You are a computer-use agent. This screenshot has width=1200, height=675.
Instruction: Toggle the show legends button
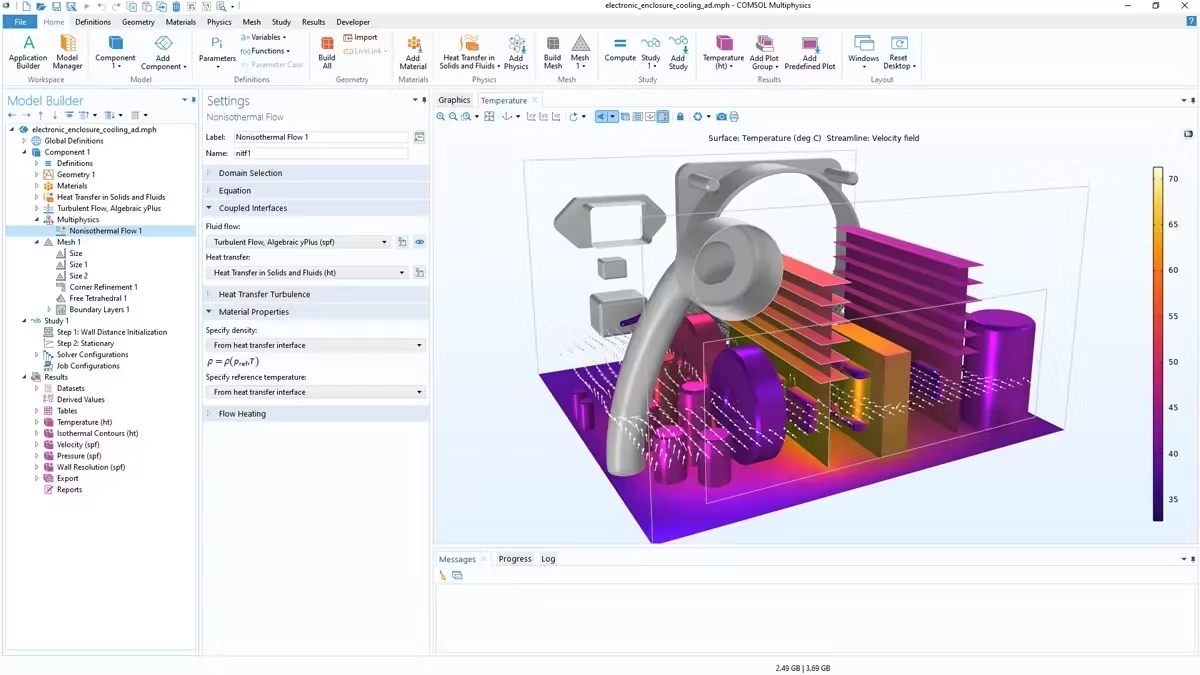pyautogui.click(x=663, y=117)
